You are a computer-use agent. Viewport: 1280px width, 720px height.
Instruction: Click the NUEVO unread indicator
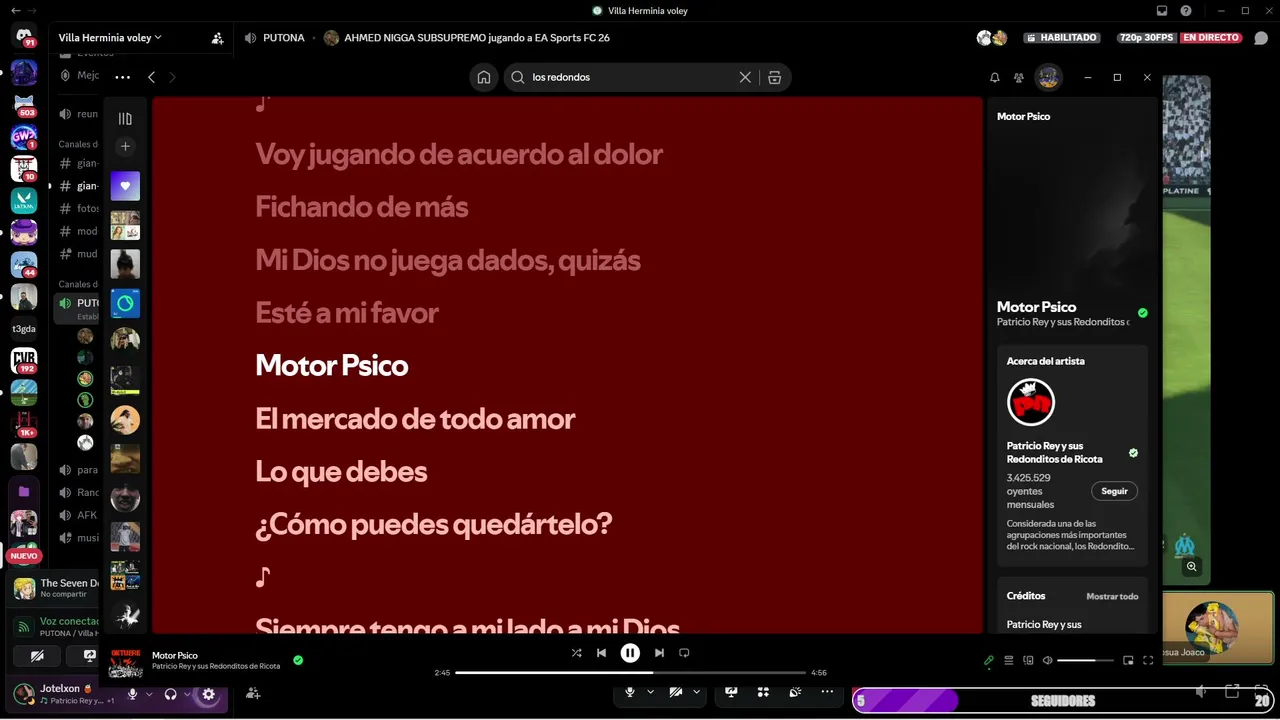point(24,556)
